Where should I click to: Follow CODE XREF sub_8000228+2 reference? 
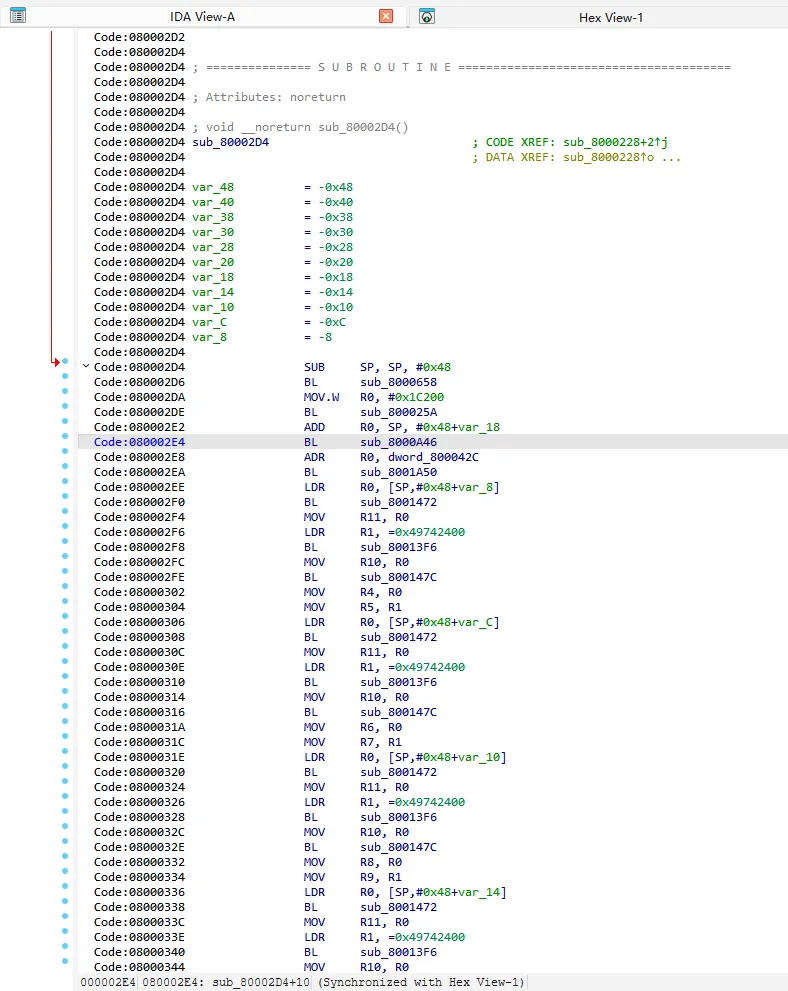[615, 142]
